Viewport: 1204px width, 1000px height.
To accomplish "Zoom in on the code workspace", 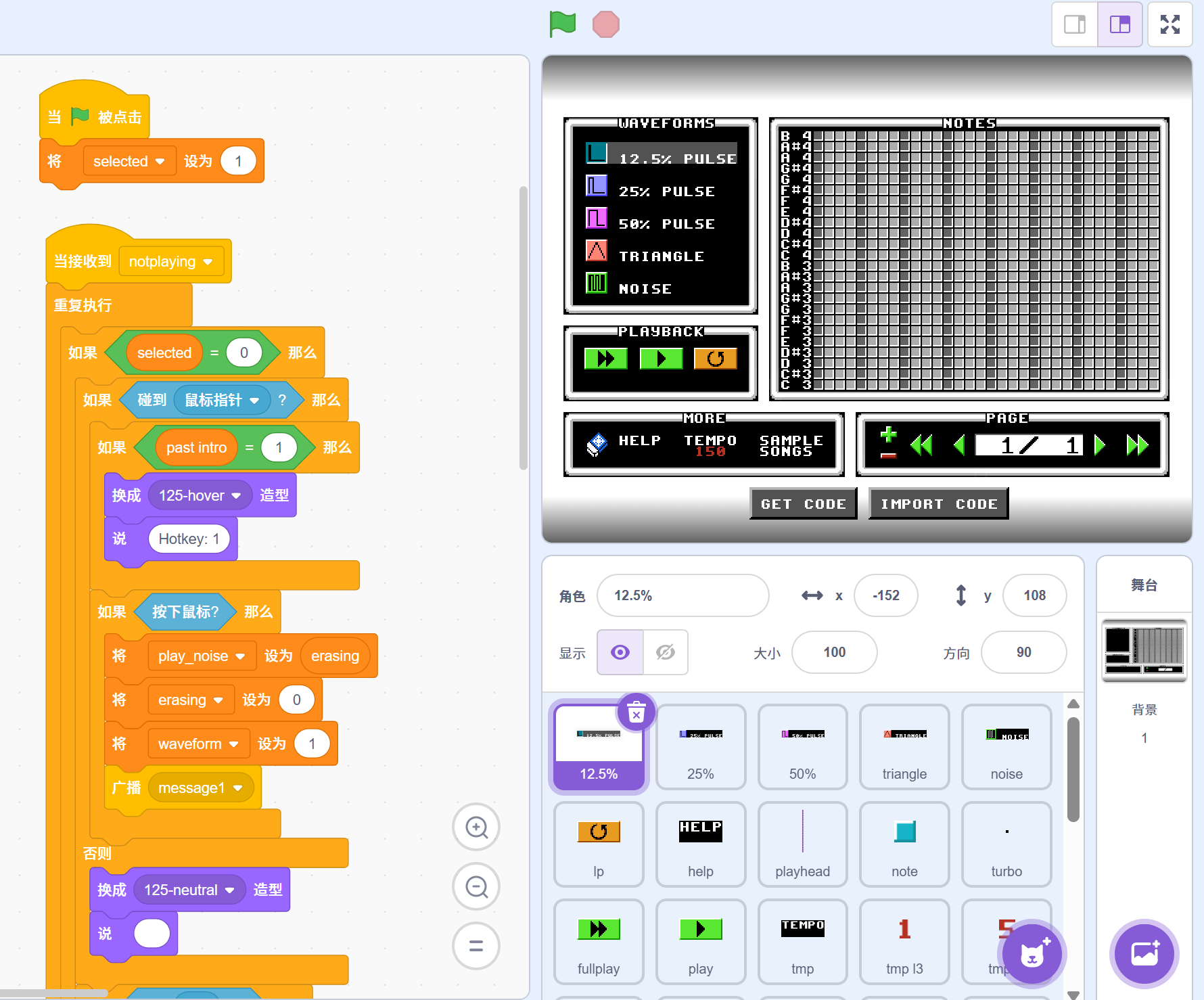I will coord(476,827).
